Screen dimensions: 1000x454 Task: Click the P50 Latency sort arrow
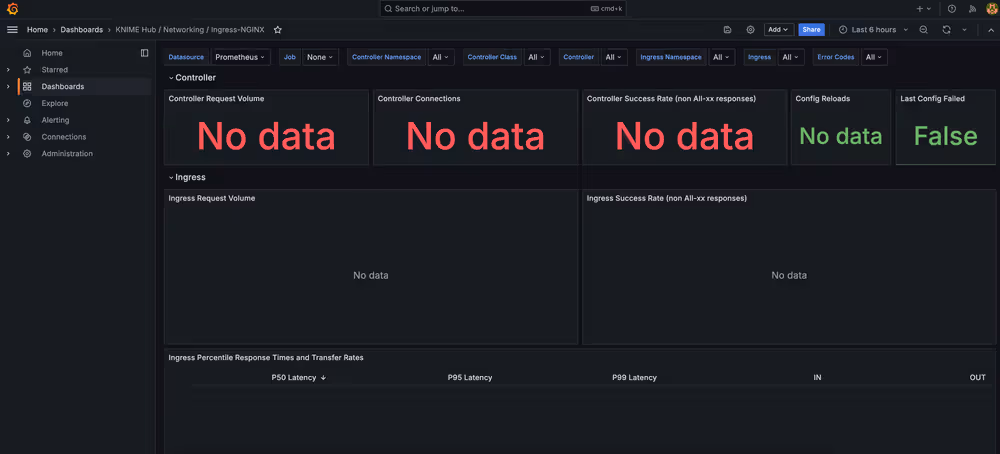point(323,377)
